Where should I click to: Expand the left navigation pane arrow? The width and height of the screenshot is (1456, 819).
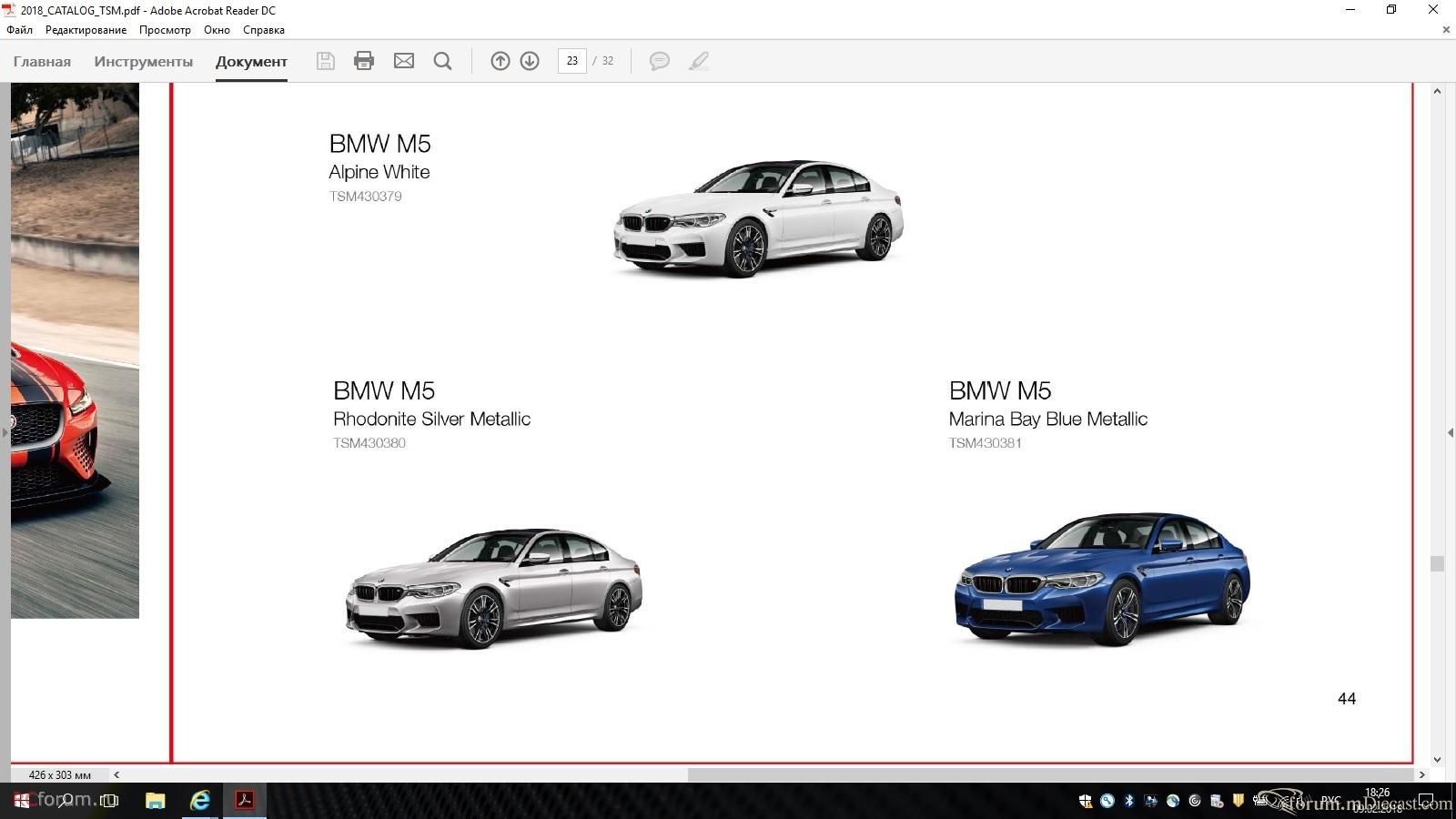pos(5,433)
